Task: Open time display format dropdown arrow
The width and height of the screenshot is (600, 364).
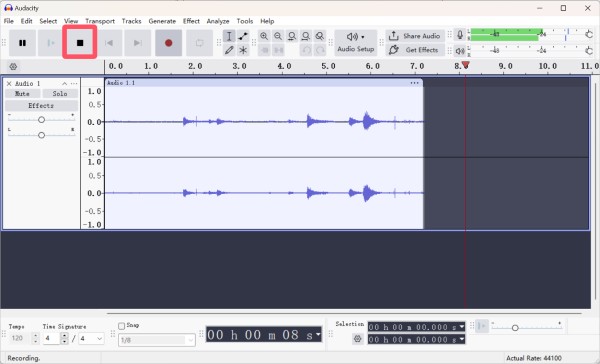Action: (x=318, y=335)
